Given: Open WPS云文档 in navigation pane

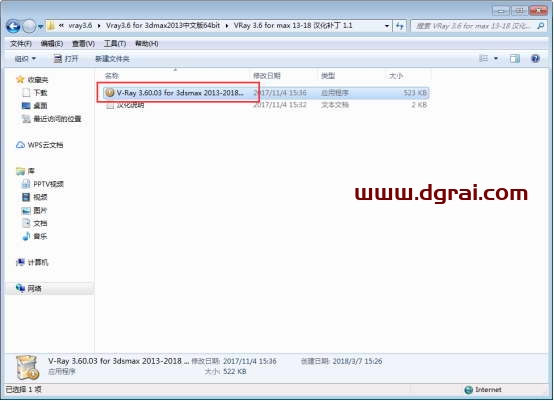Looking at the screenshot, I should point(45,145).
